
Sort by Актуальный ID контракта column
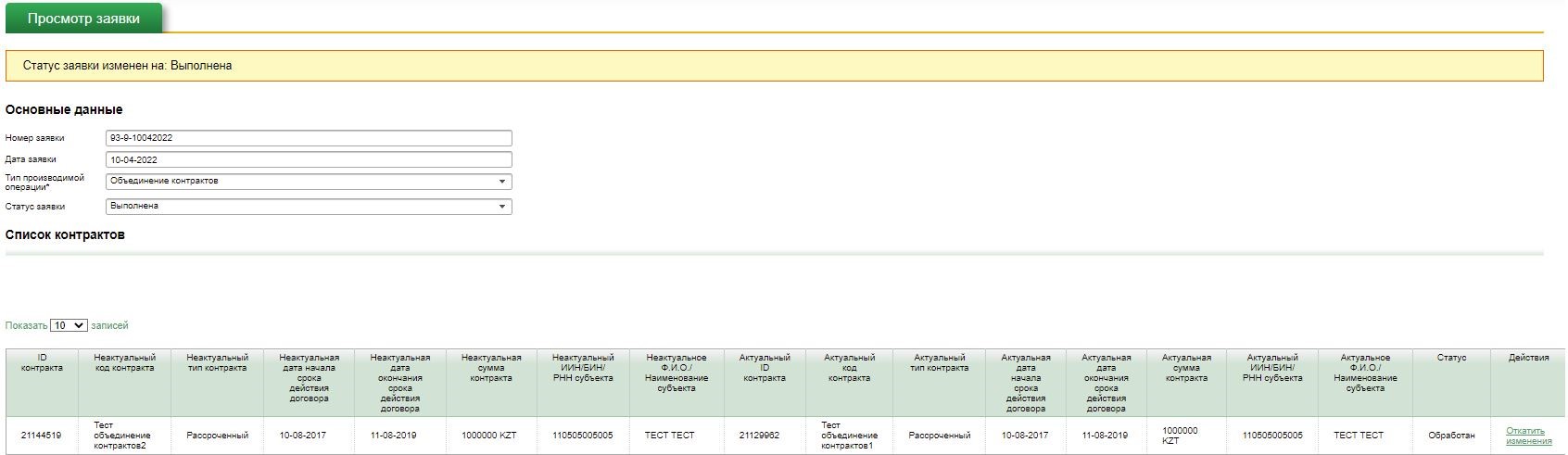point(765,368)
